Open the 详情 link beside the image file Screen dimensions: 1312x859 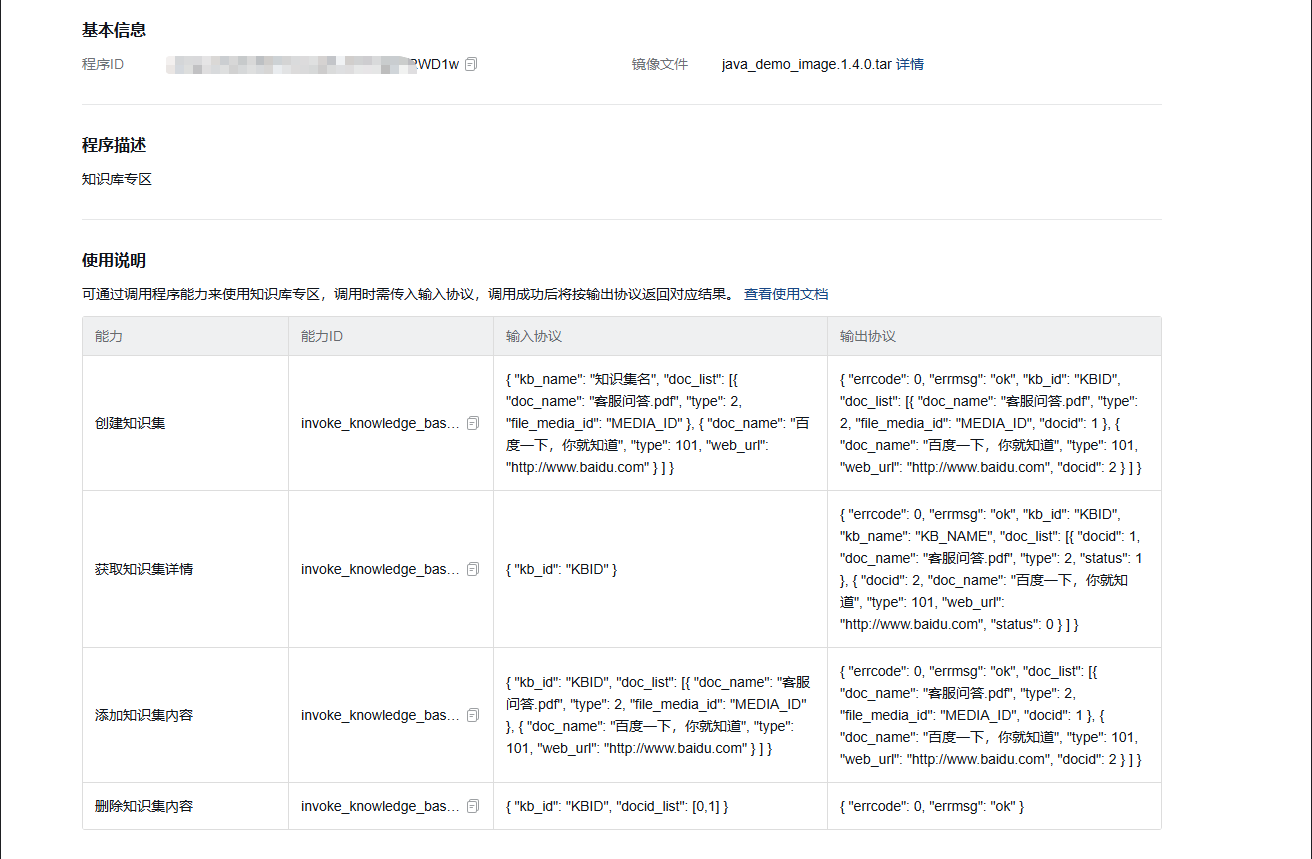coord(910,64)
